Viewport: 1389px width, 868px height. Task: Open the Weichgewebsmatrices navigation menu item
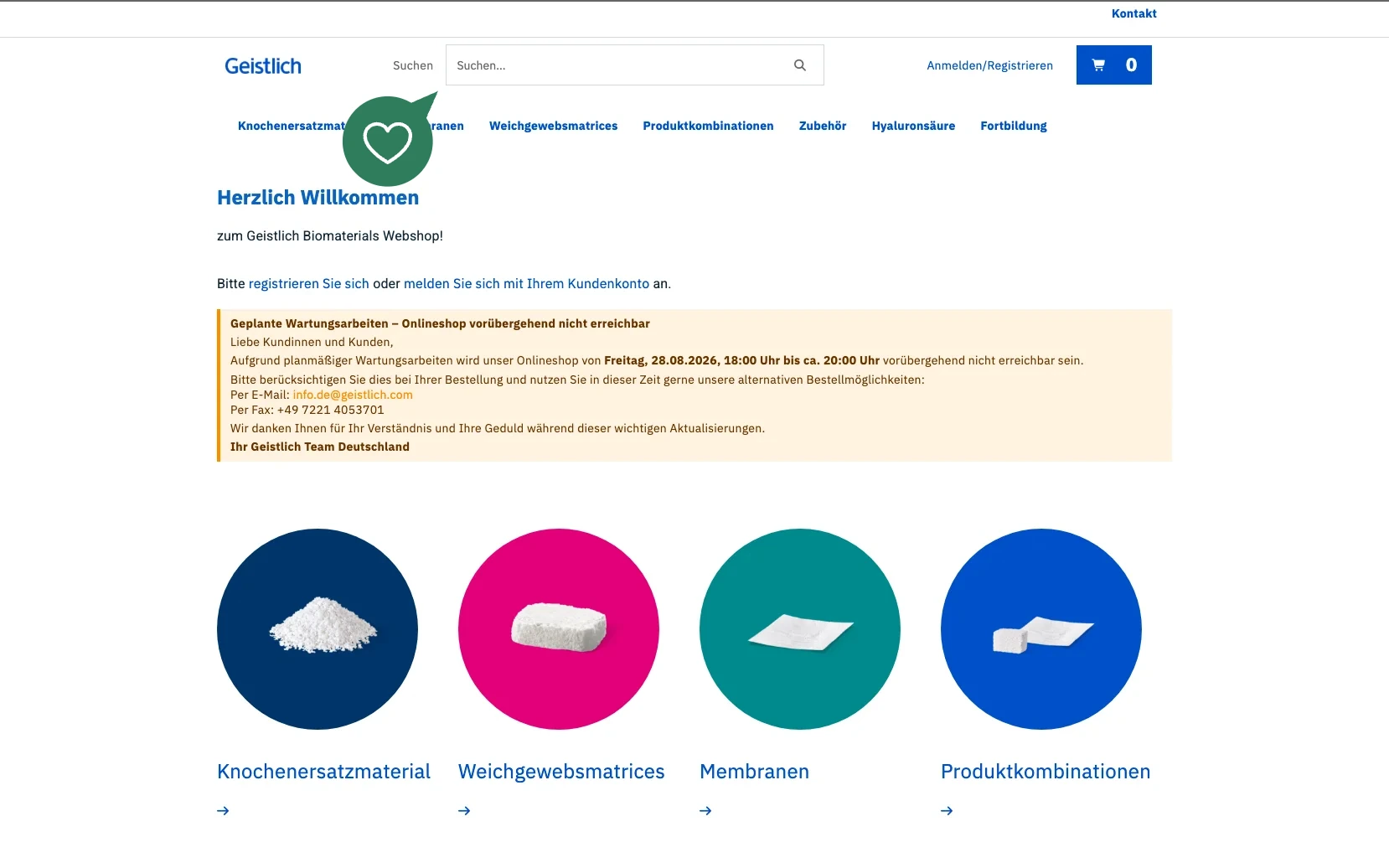554,126
